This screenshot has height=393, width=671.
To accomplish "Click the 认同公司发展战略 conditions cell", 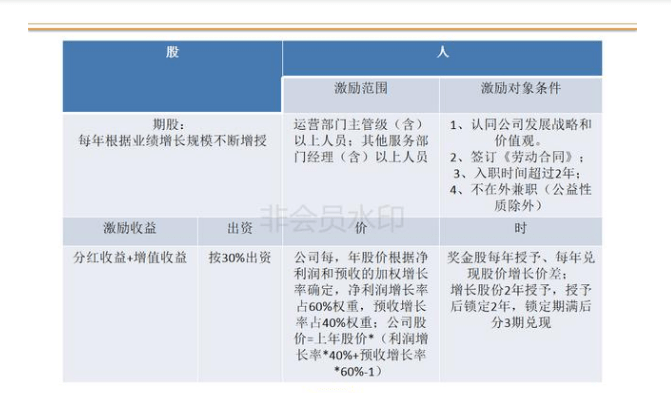I will point(521,165).
